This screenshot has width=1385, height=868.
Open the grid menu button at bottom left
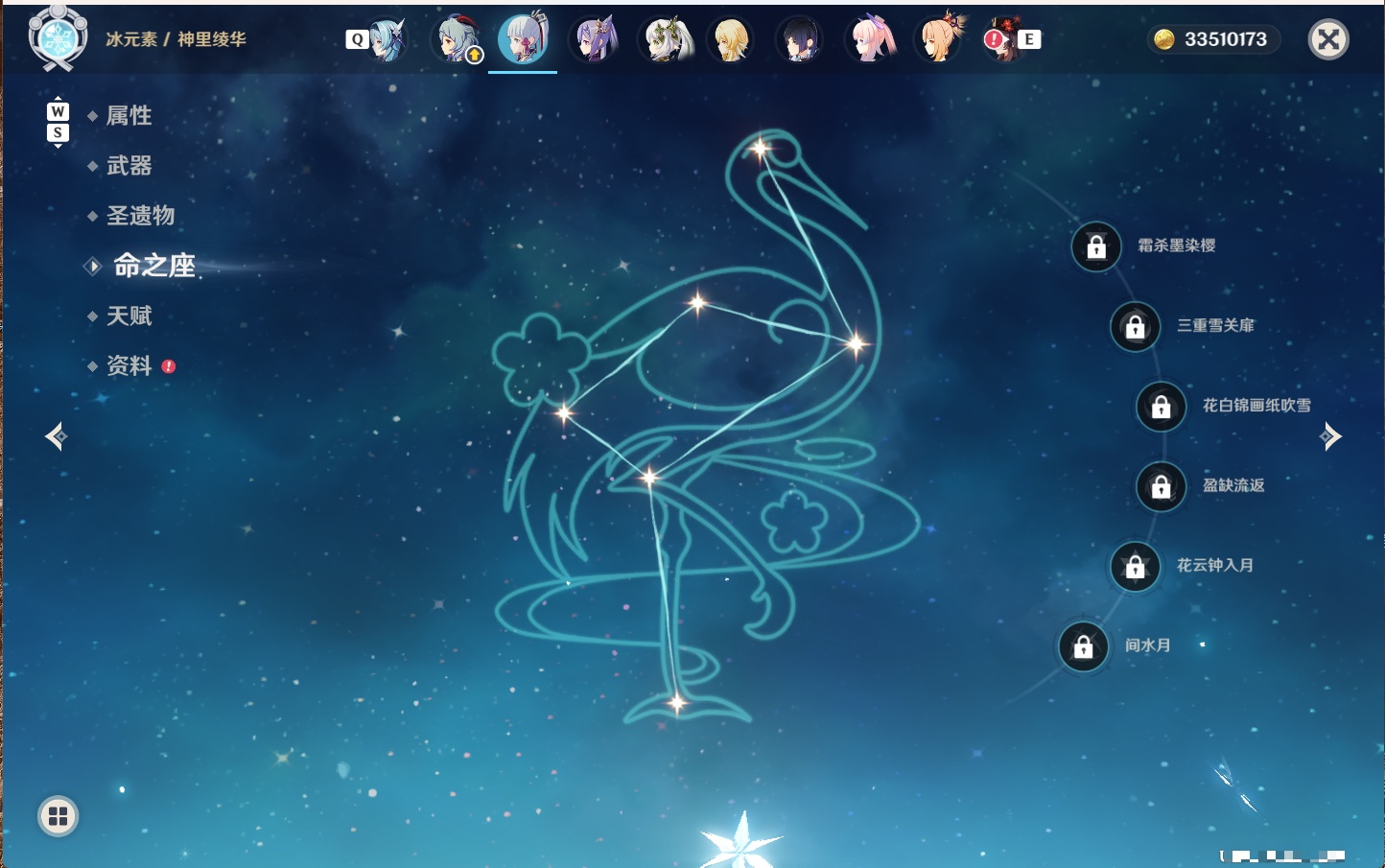point(58,816)
